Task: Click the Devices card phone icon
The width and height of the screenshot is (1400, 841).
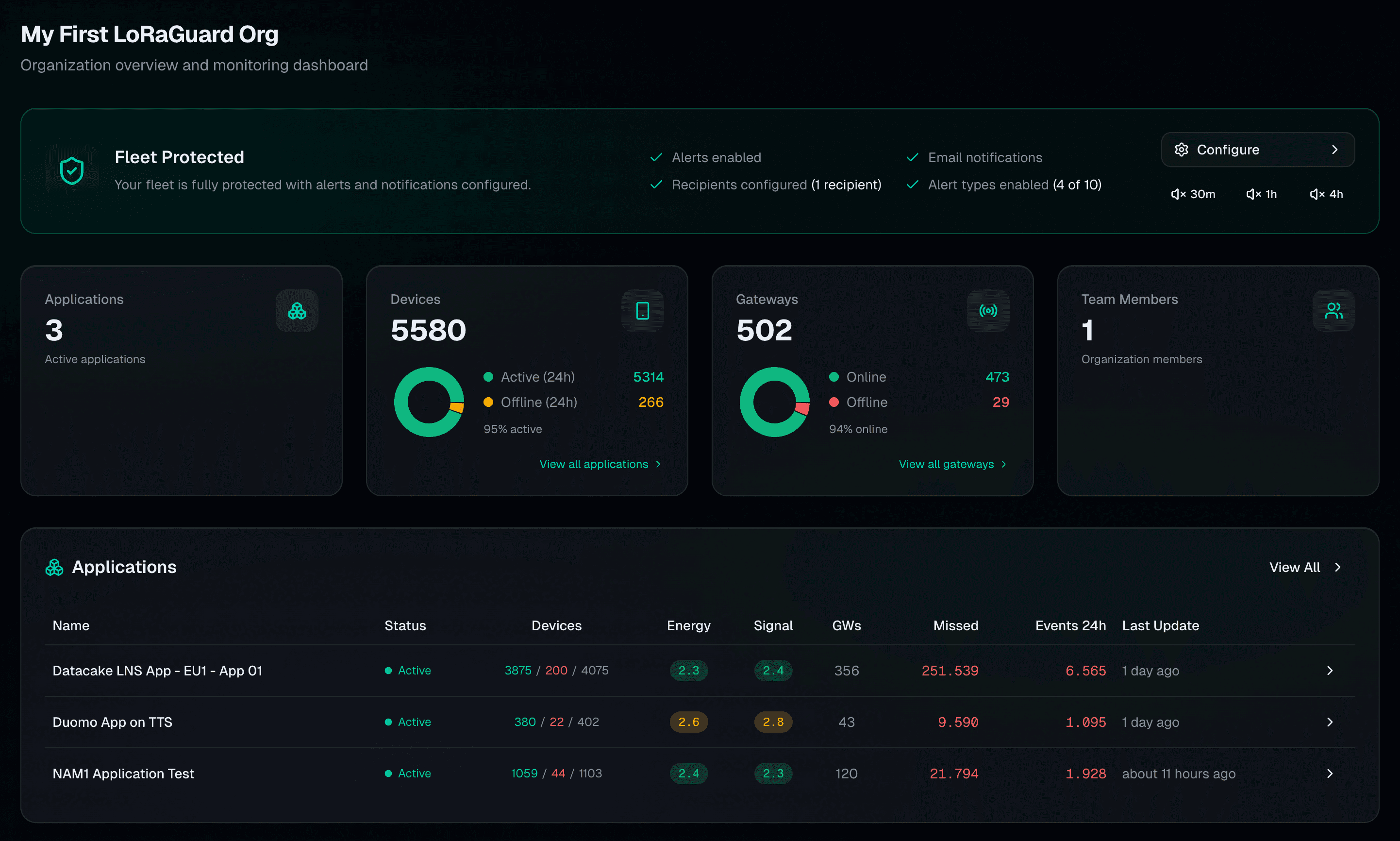Action: click(642, 311)
